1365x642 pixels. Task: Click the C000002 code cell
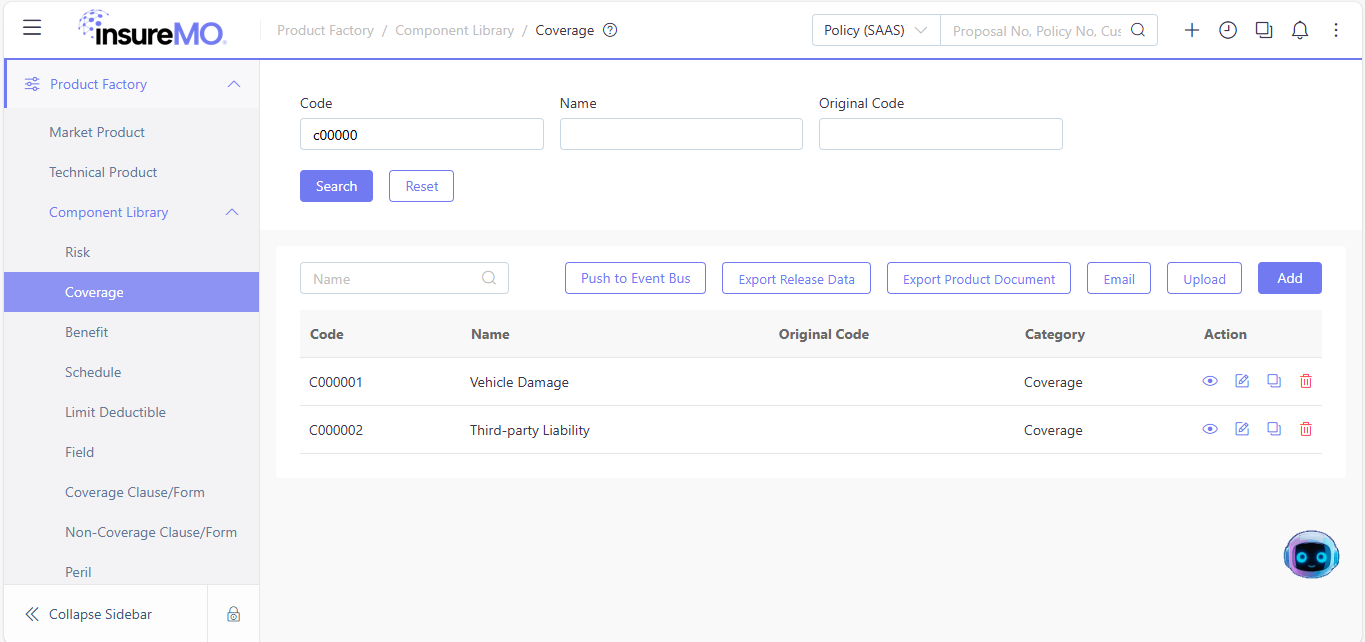coord(336,430)
